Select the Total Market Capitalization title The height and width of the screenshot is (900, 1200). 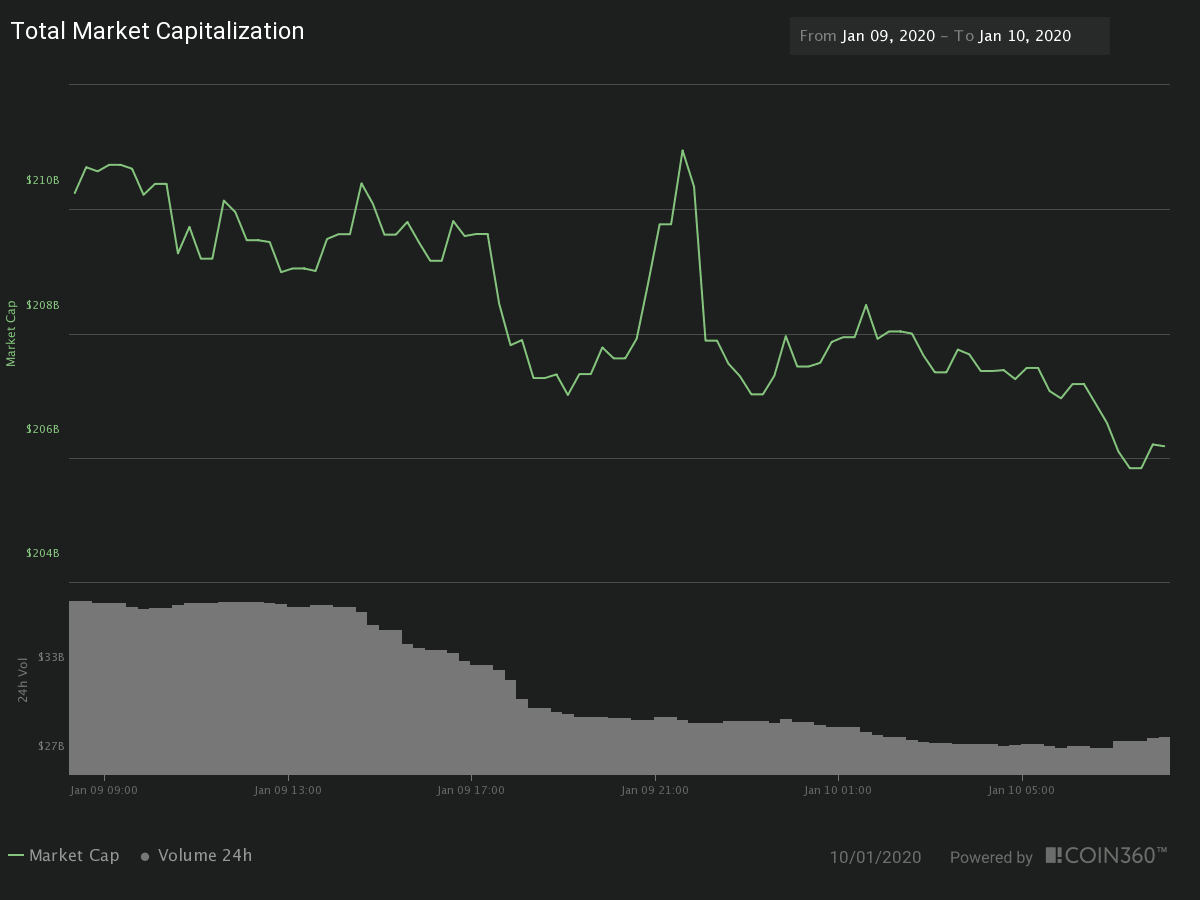157,31
